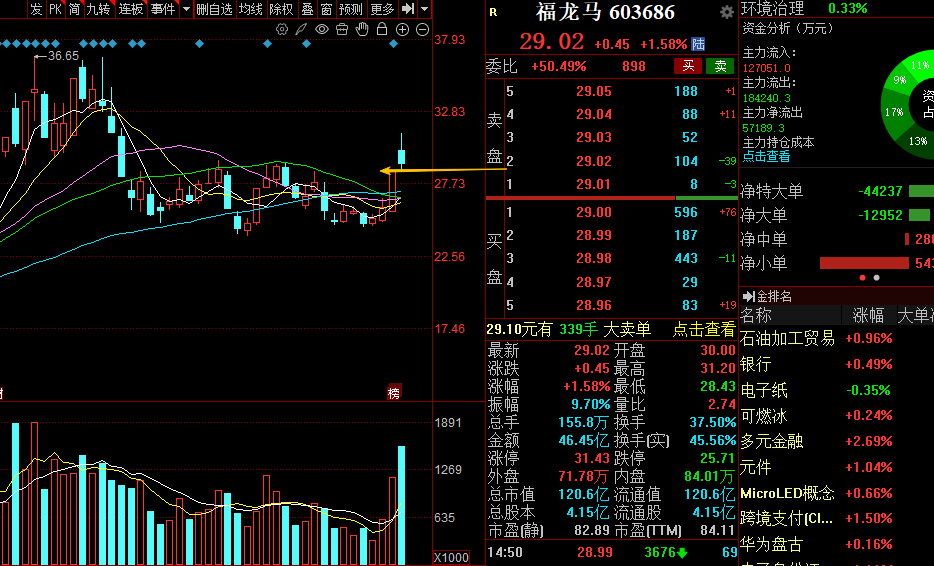Open chart settings gear icon
934x566 pixels.
point(282,29)
